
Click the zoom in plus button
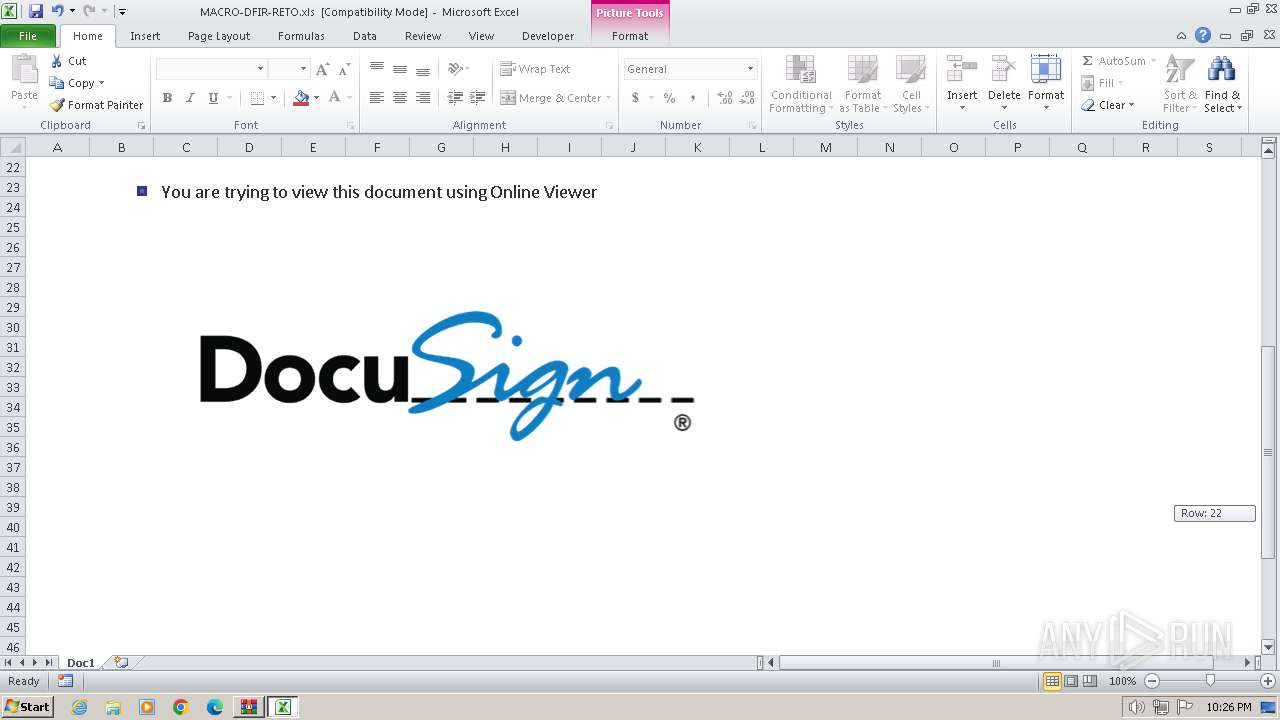tap(1268, 681)
